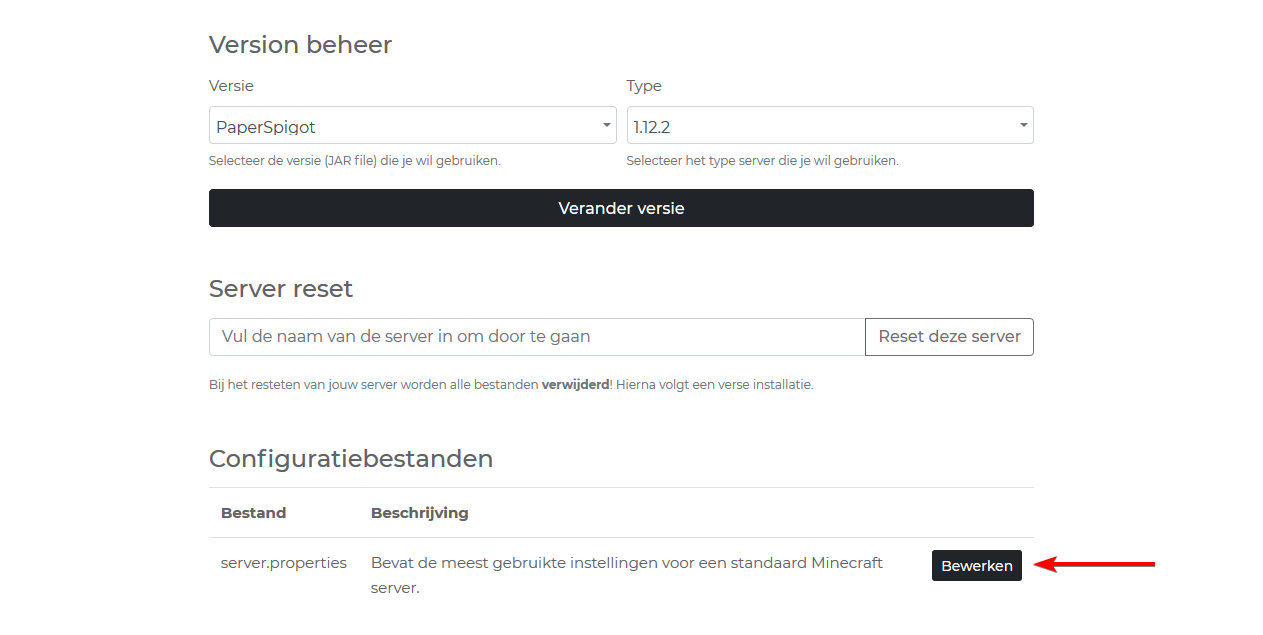Click the caret arrow in the PaperSpigot select
This screenshot has width=1263, height=635.
pos(606,126)
